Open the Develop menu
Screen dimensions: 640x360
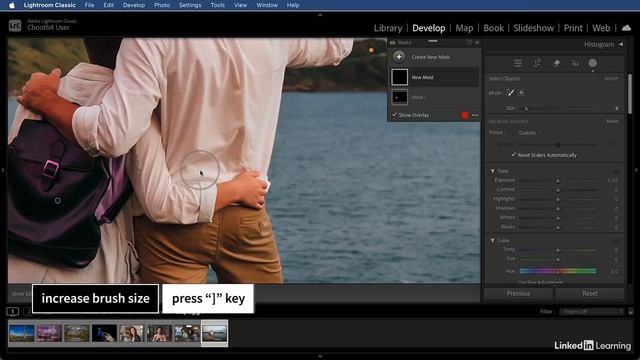(x=134, y=5)
